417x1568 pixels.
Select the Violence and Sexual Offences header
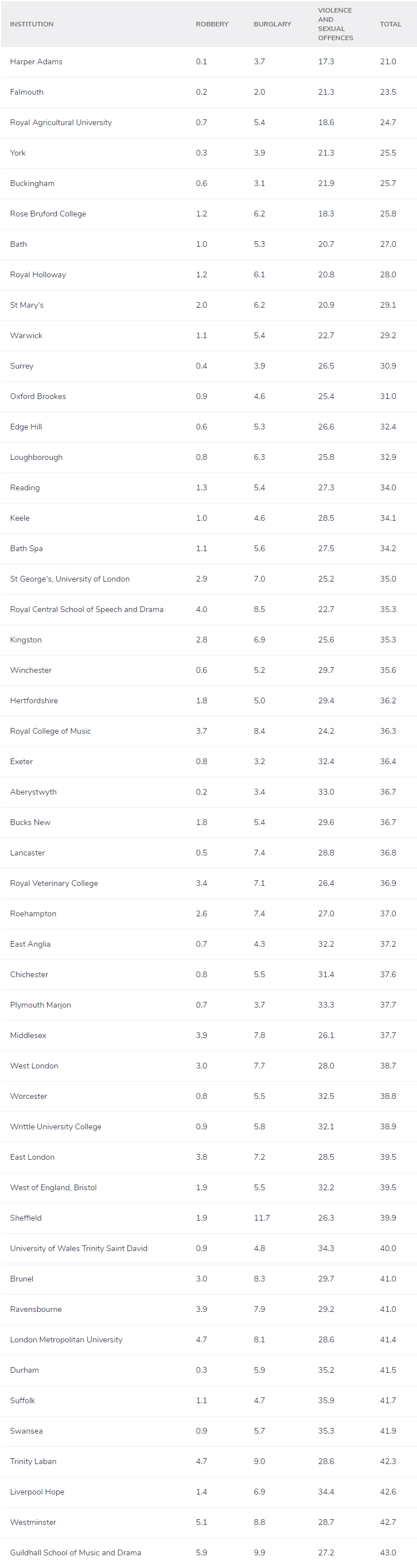335,24
